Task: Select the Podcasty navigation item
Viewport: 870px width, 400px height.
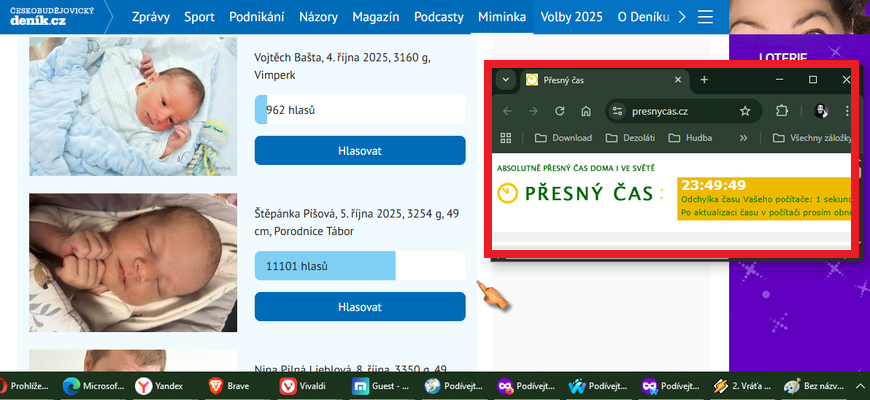Action: (x=439, y=17)
